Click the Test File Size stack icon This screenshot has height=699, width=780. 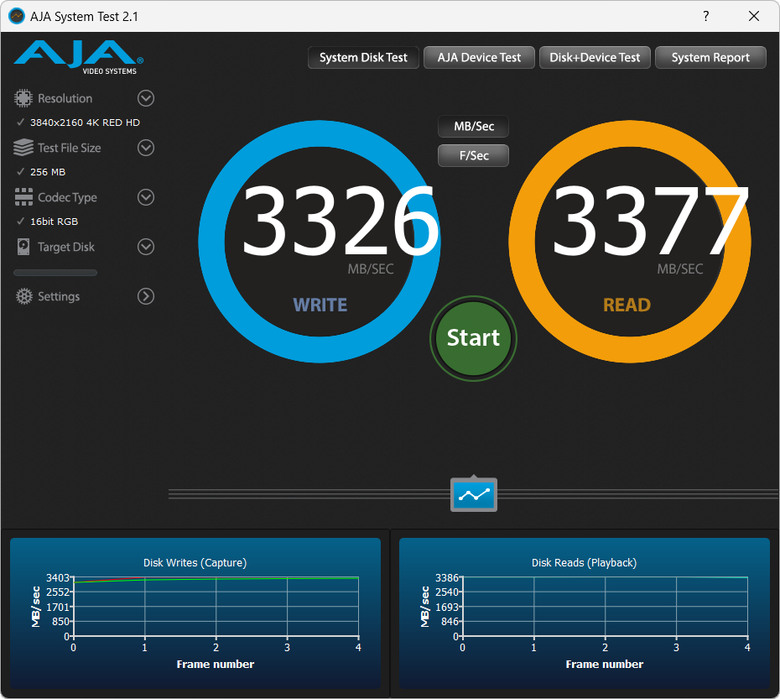23,148
